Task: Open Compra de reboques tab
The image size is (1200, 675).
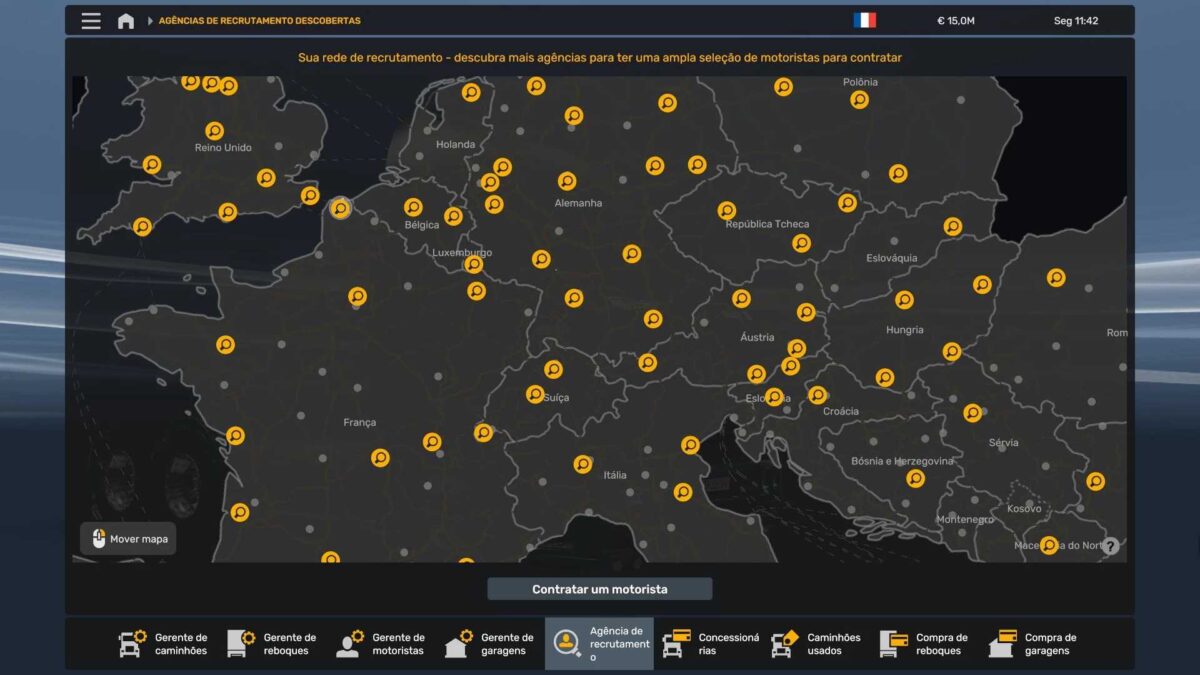Action: tap(925, 644)
